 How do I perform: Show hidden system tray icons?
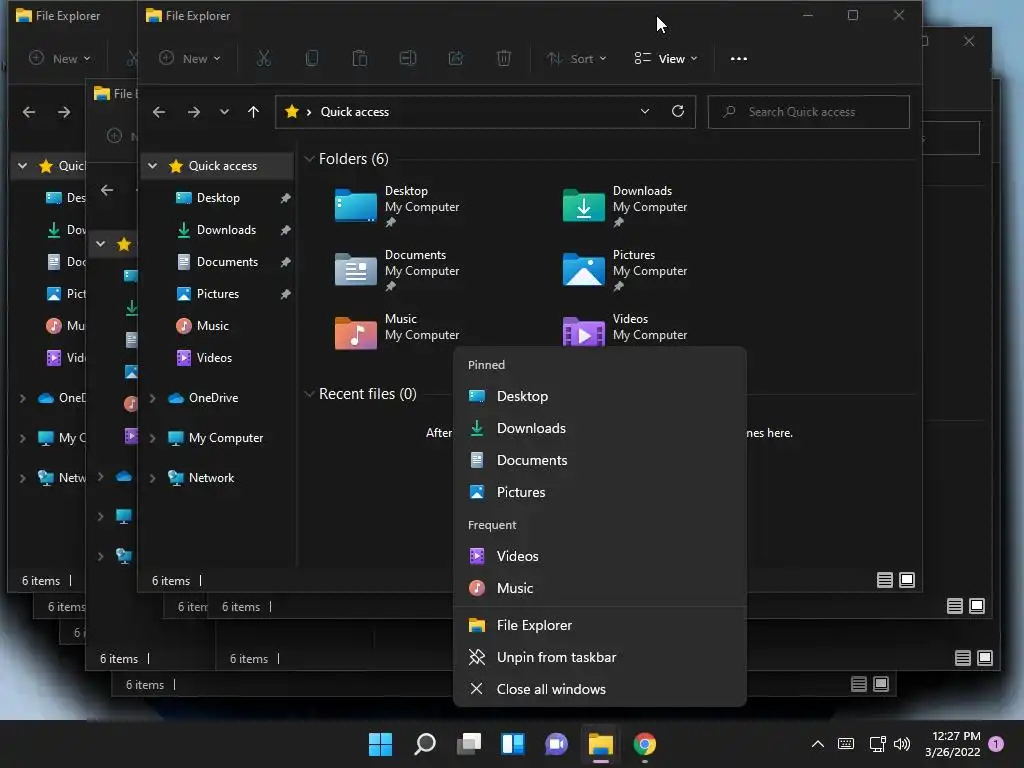pos(818,744)
